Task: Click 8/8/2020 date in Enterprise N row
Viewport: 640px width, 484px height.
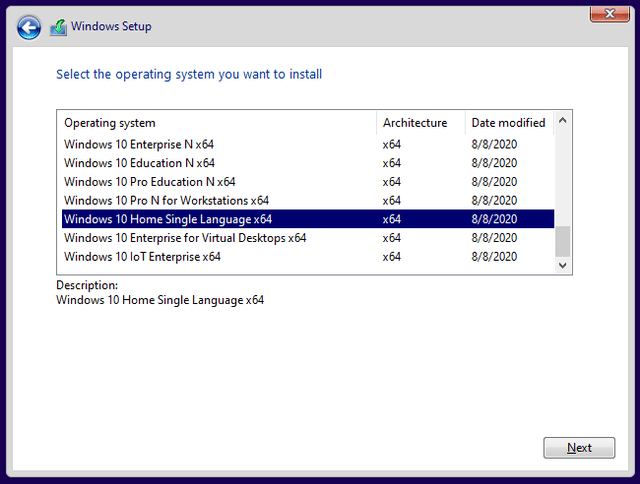Action: (x=494, y=144)
